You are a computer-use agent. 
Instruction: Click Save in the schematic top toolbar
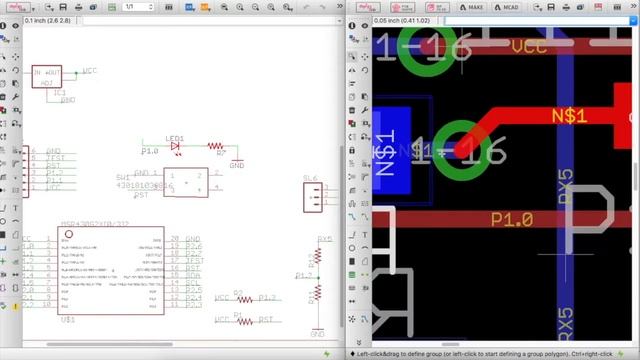(x=63, y=7)
